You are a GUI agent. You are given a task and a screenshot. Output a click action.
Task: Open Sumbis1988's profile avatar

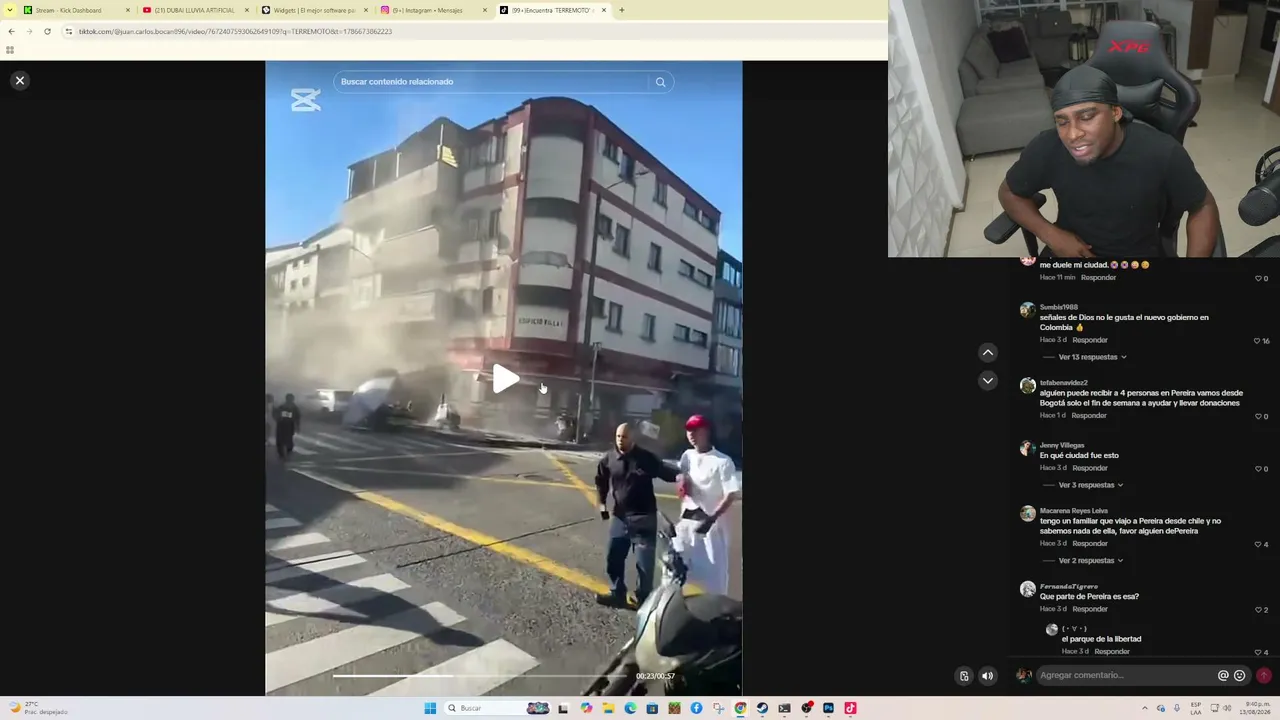point(1027,310)
